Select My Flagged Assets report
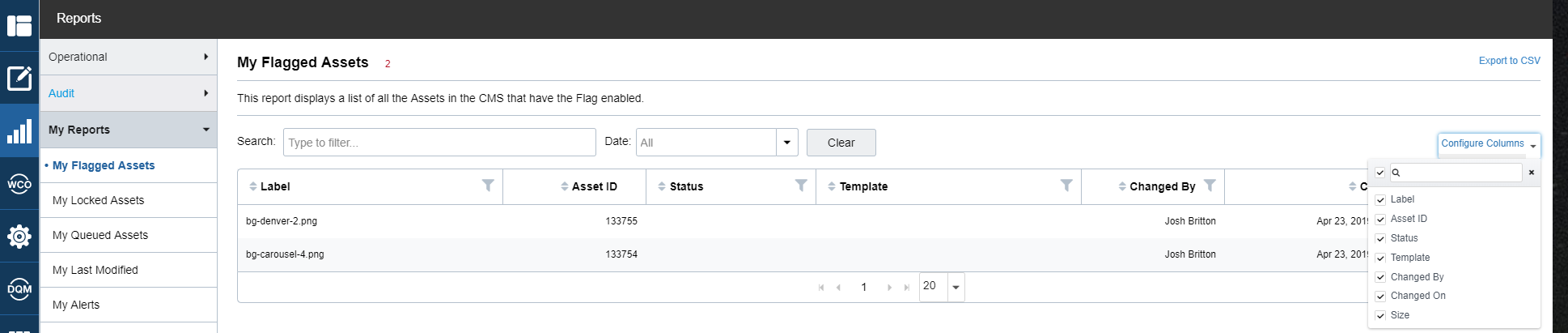This screenshot has width=1568, height=333. click(x=129, y=165)
